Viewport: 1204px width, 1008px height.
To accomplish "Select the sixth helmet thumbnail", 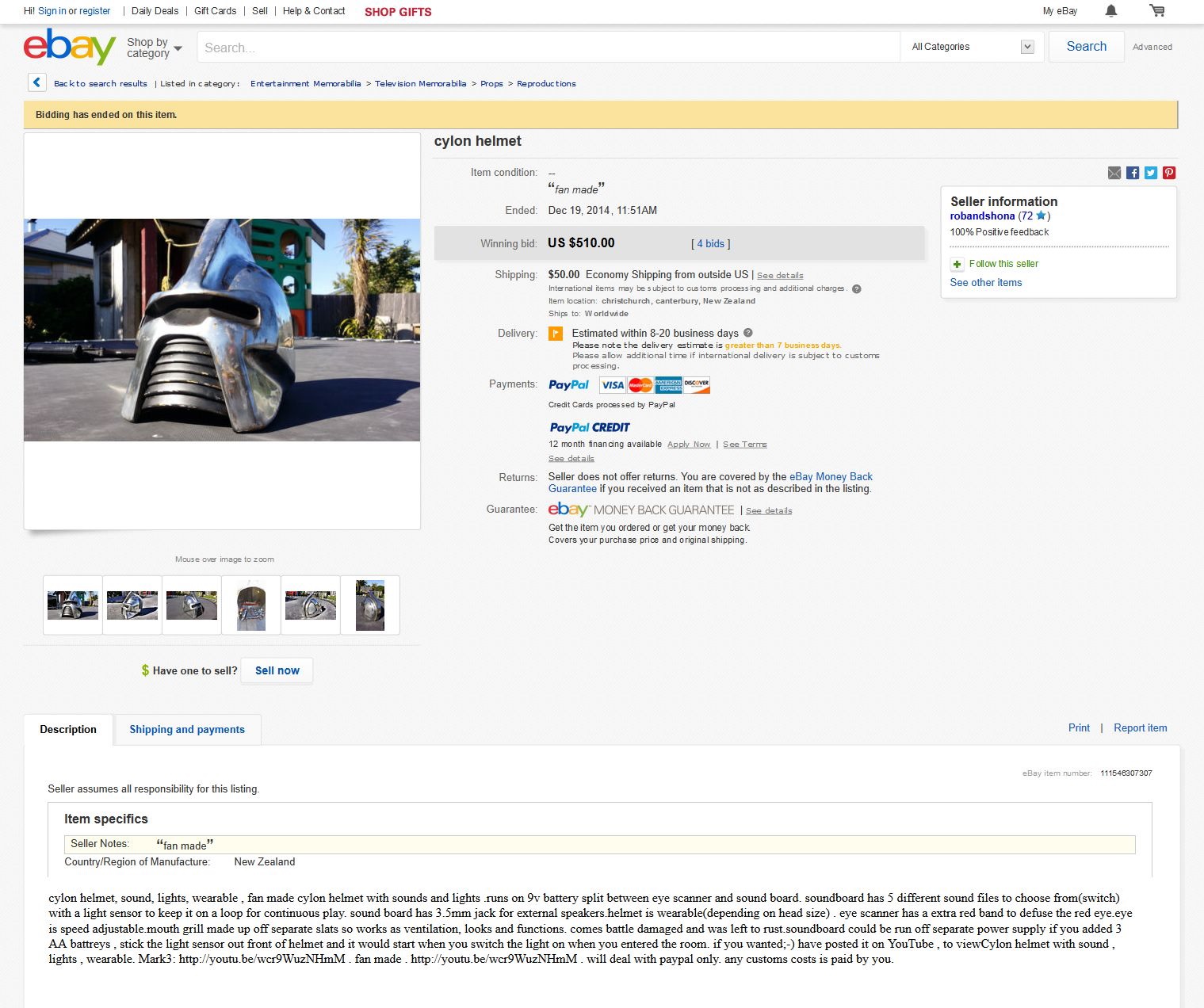I will click(370, 605).
